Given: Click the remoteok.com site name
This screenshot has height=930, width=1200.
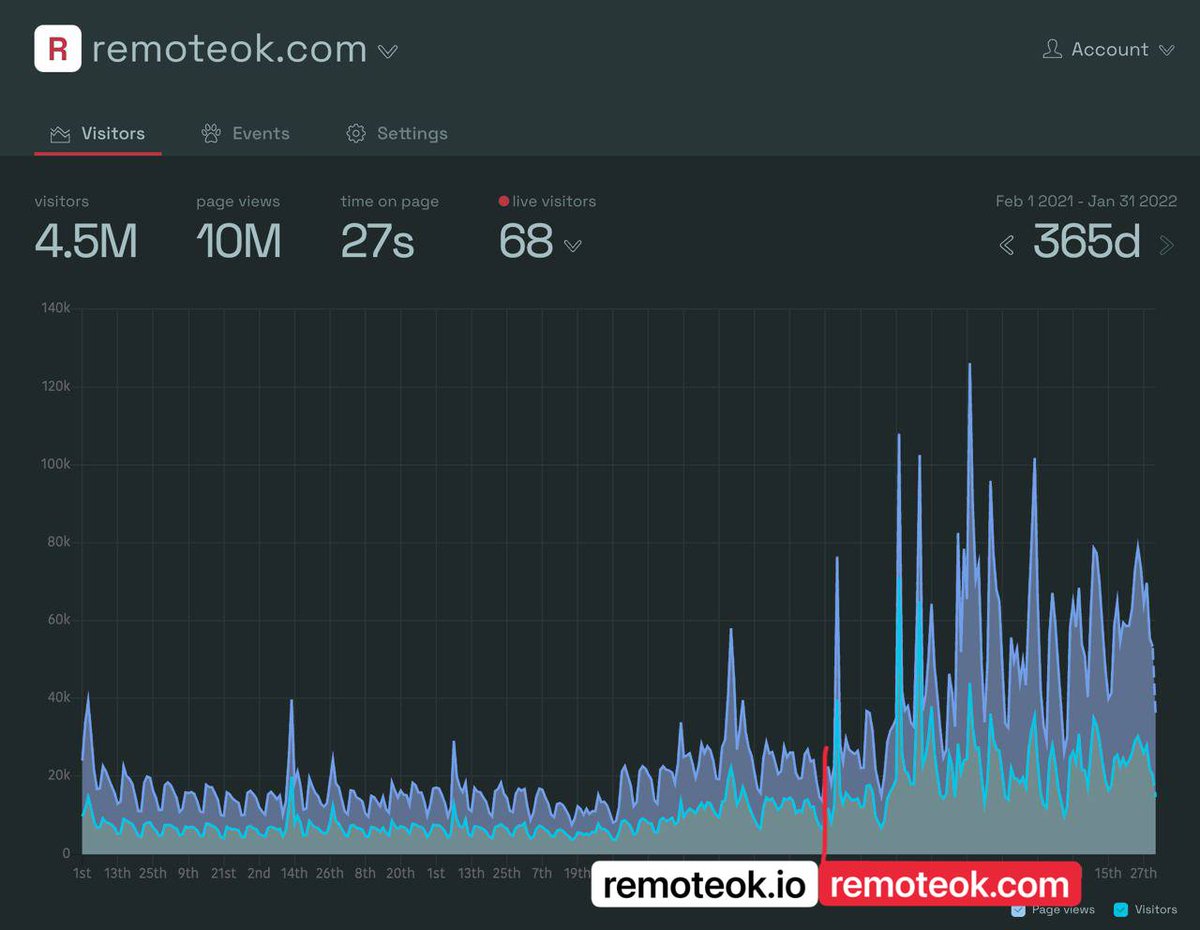Looking at the screenshot, I should tap(230, 49).
